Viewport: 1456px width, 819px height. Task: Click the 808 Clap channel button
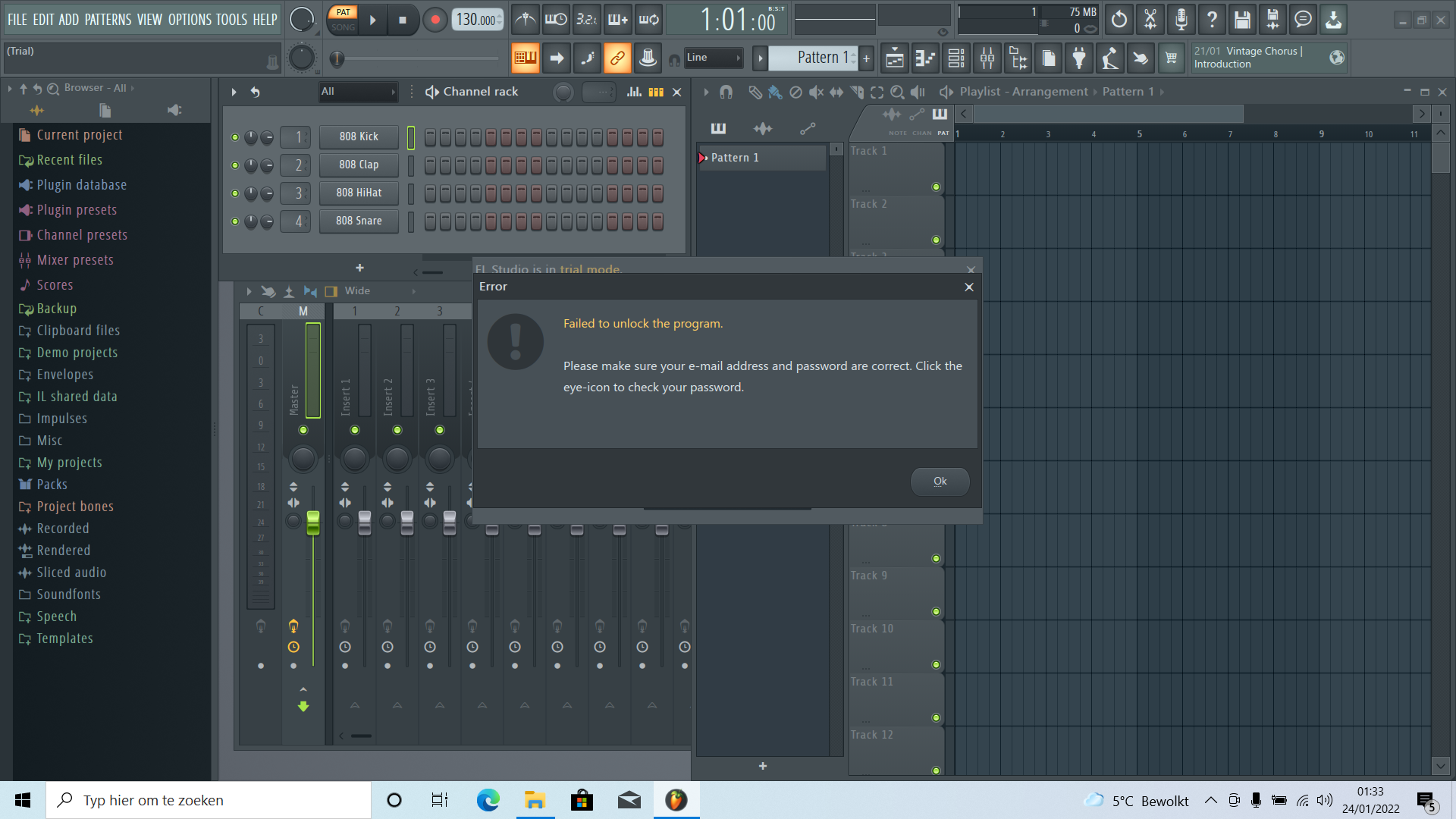click(x=359, y=165)
